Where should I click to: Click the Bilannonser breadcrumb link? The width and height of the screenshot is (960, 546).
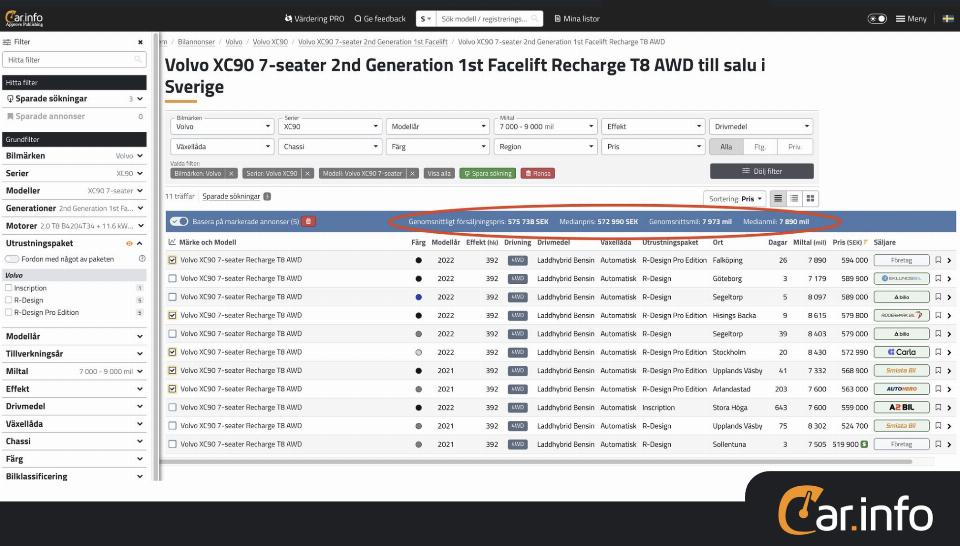[196, 42]
